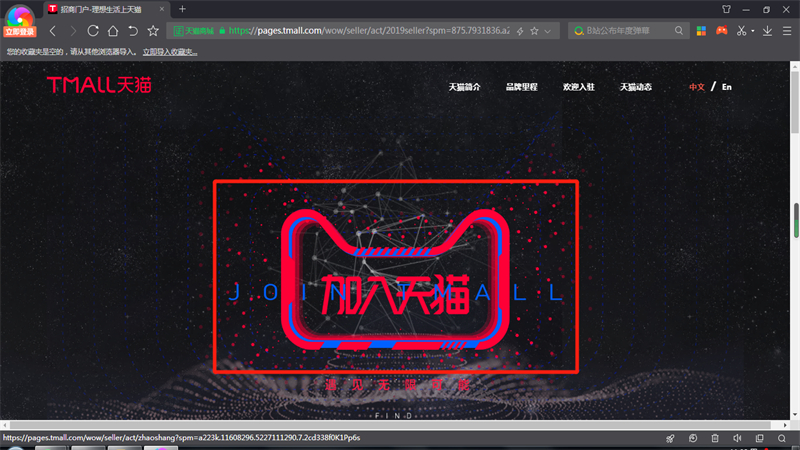Click the 天猫商城 verified site badge

pos(194,31)
